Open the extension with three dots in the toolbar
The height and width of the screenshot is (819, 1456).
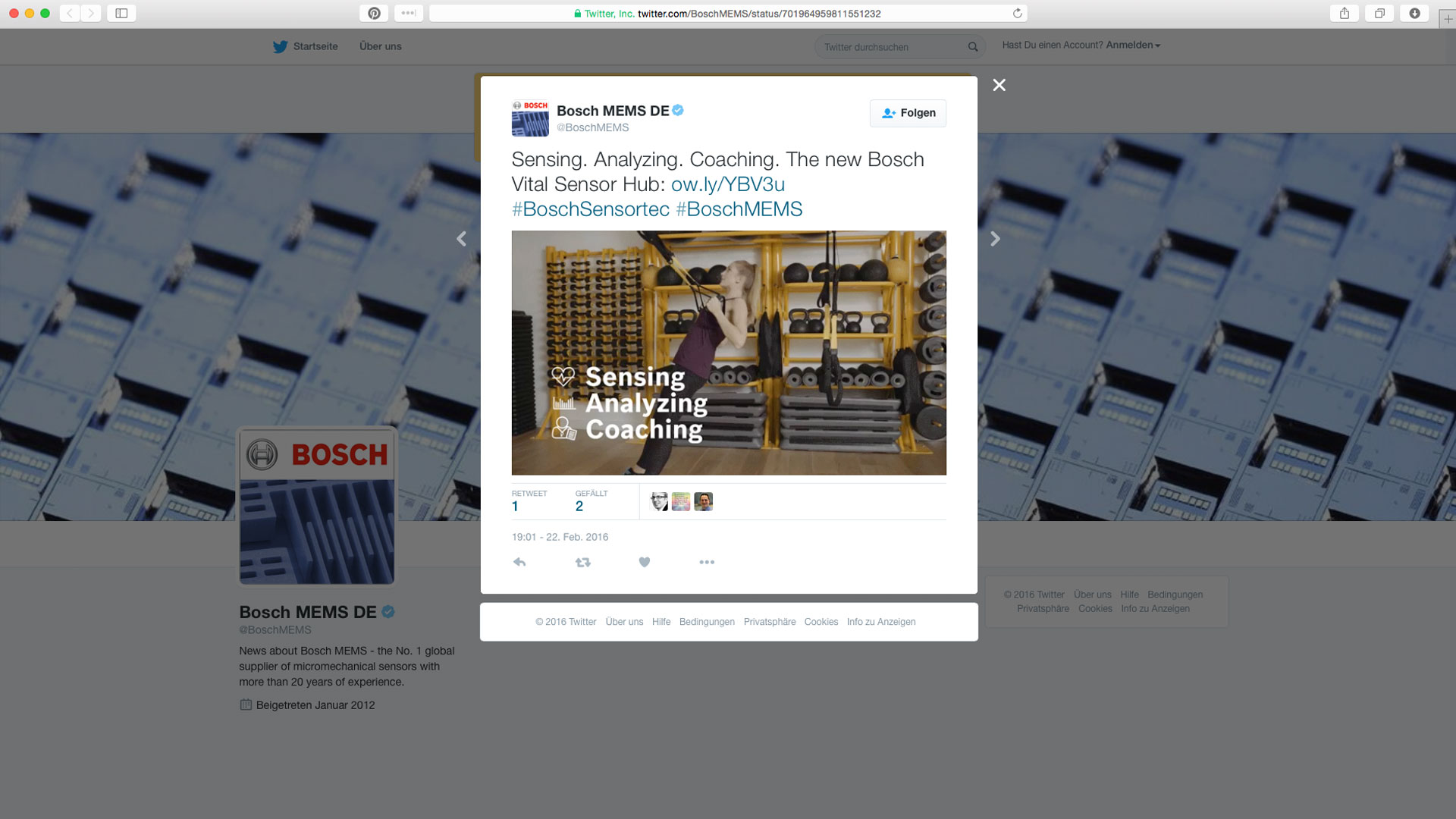point(409,13)
